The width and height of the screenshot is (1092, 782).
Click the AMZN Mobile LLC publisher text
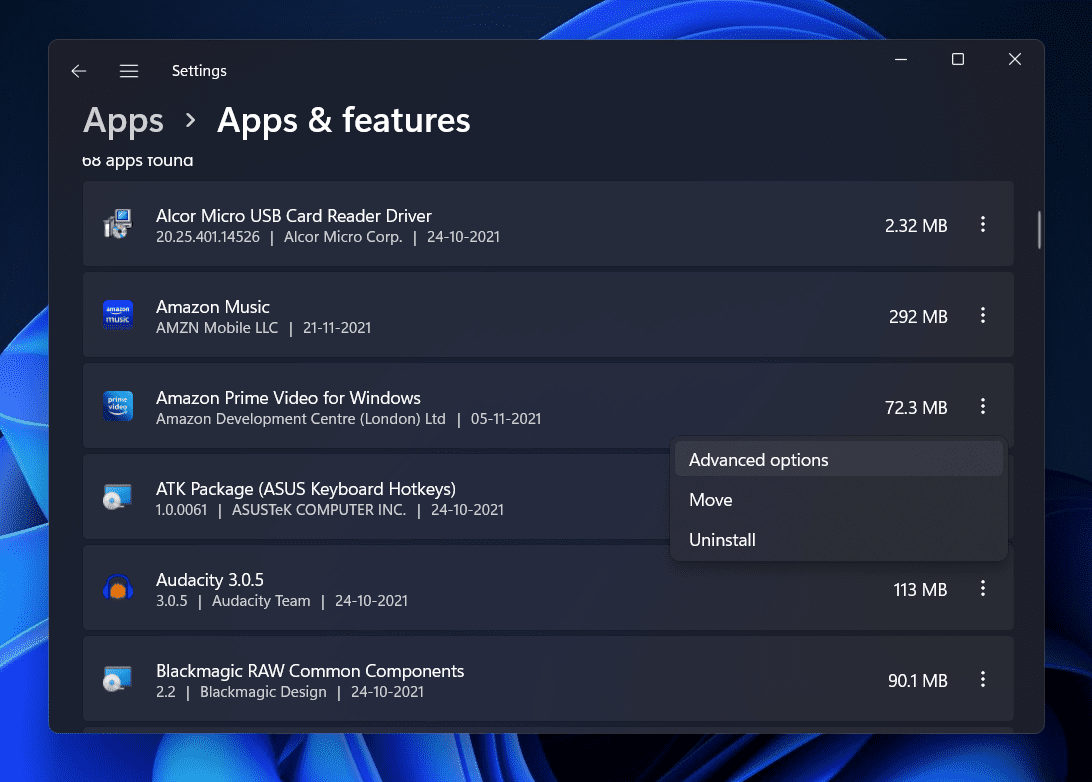(217, 328)
